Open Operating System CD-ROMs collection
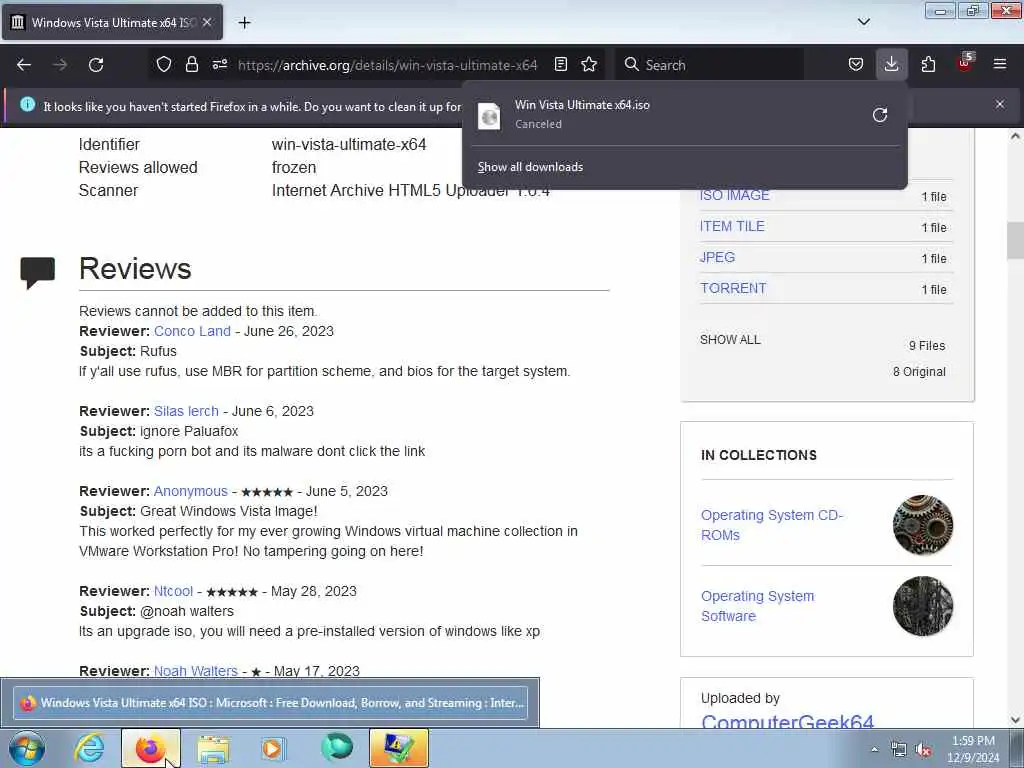 tap(772, 525)
